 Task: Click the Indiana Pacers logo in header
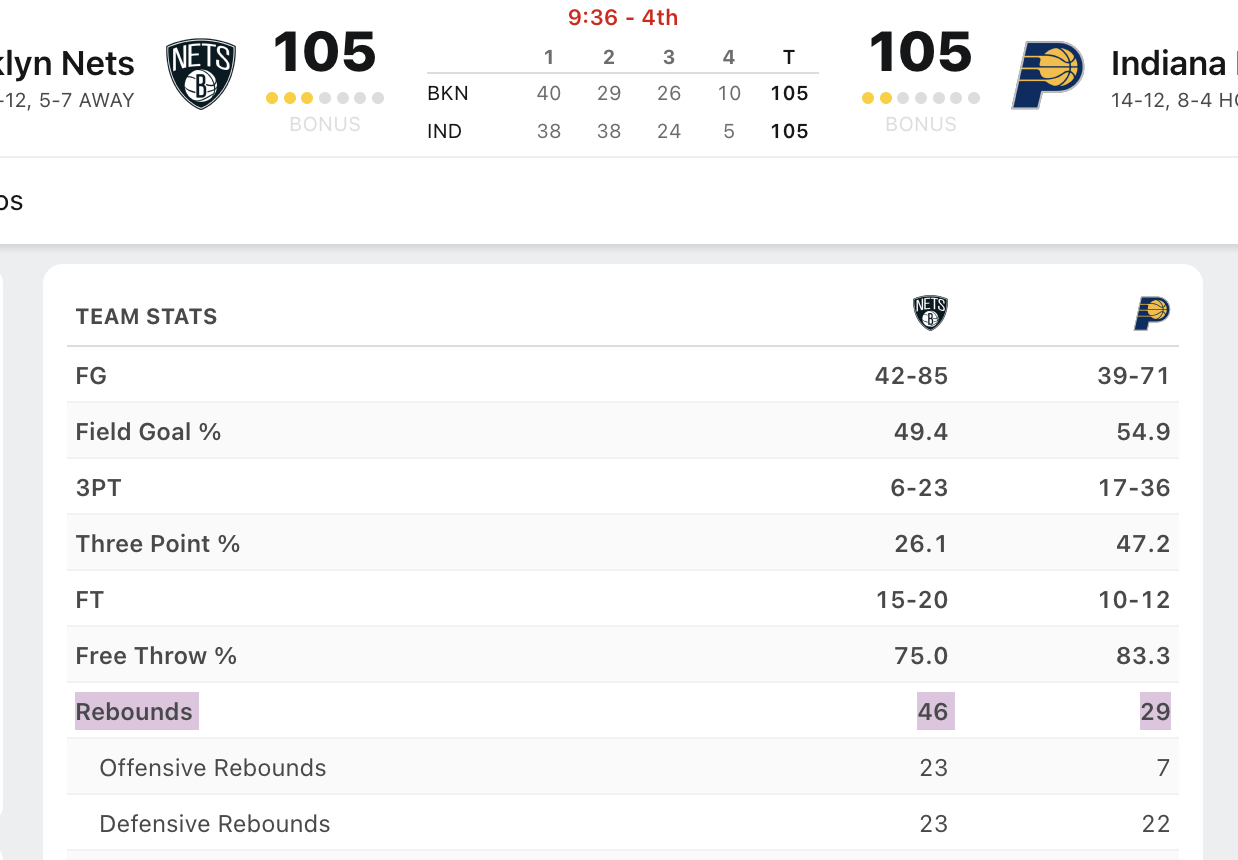click(1047, 75)
